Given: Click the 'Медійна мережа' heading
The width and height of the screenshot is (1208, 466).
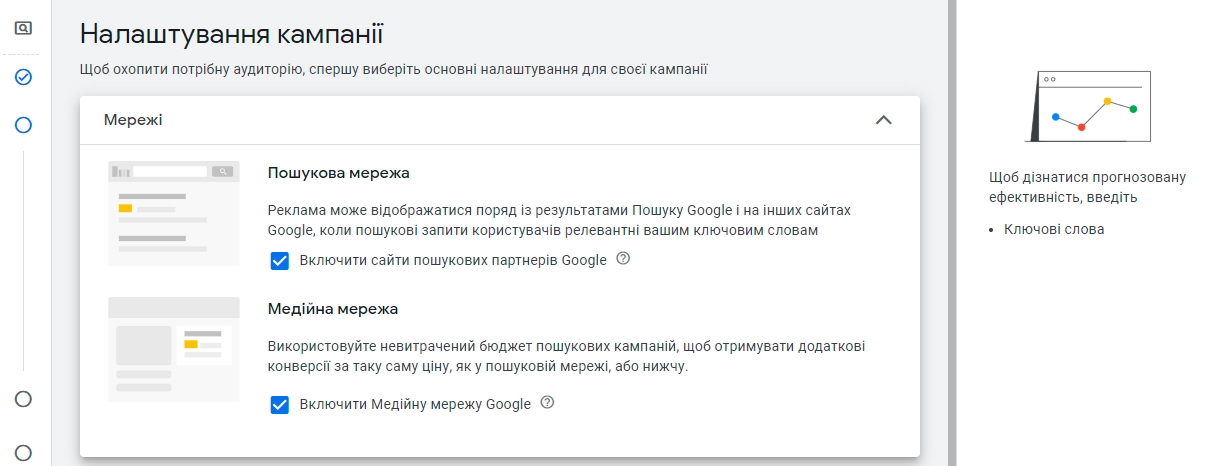Looking at the screenshot, I should click(x=333, y=309).
